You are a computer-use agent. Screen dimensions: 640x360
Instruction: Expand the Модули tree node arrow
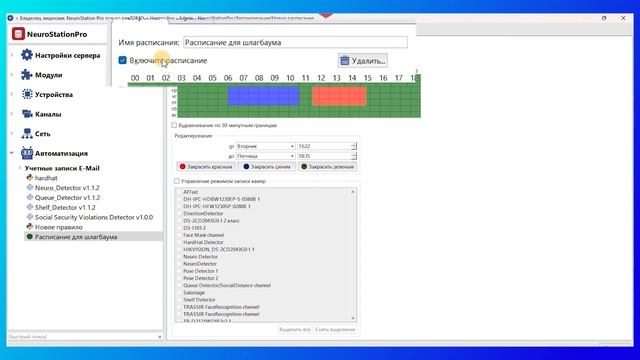(12, 75)
